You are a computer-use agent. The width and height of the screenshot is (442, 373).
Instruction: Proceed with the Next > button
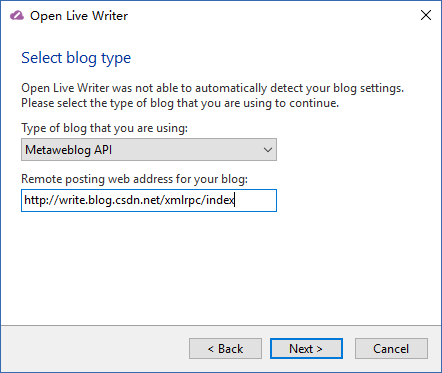click(x=306, y=349)
